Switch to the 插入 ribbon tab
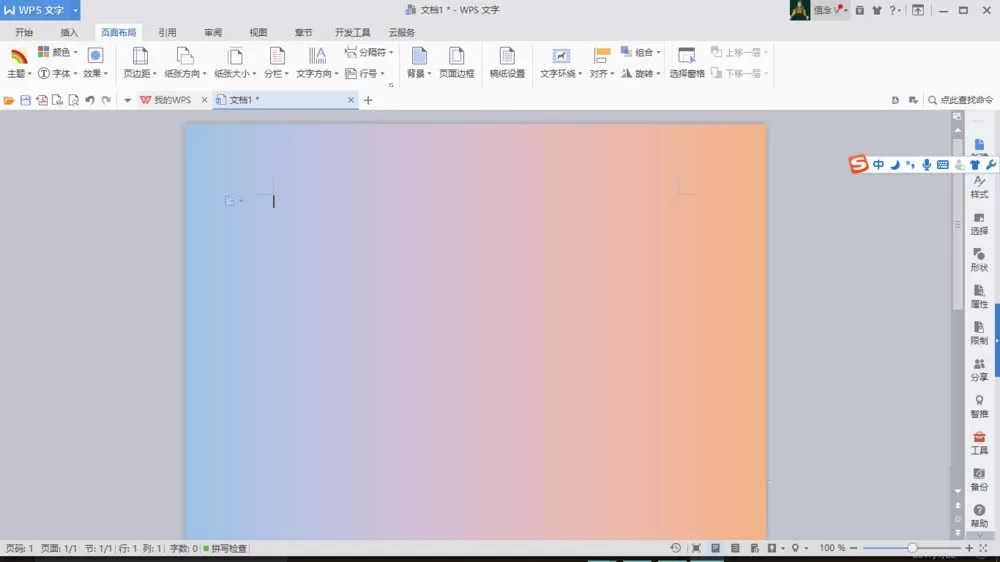The width and height of the screenshot is (1000, 562). [69, 33]
